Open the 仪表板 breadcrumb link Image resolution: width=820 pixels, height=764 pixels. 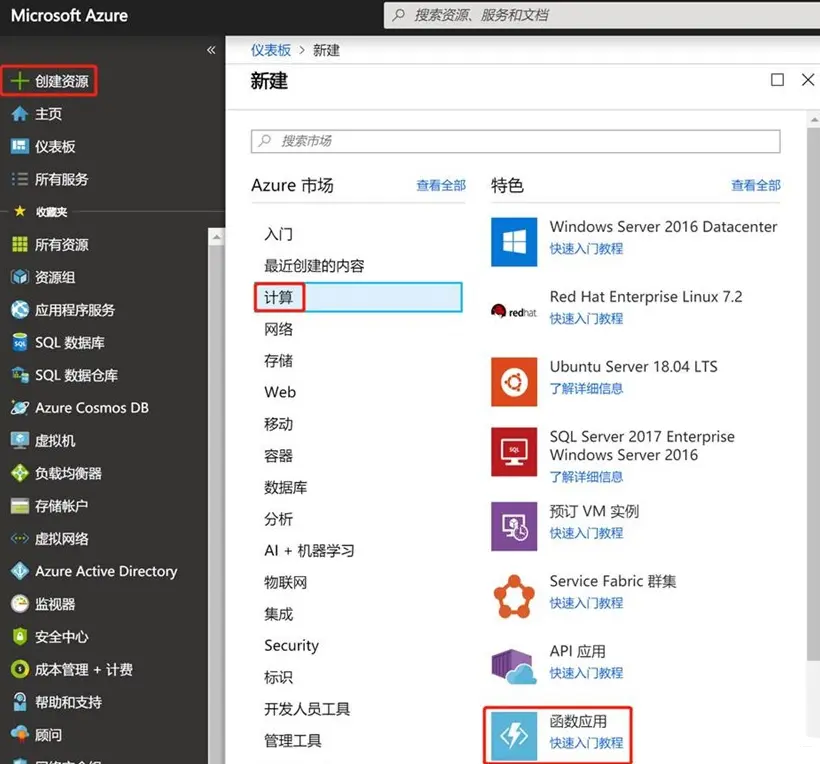271,50
